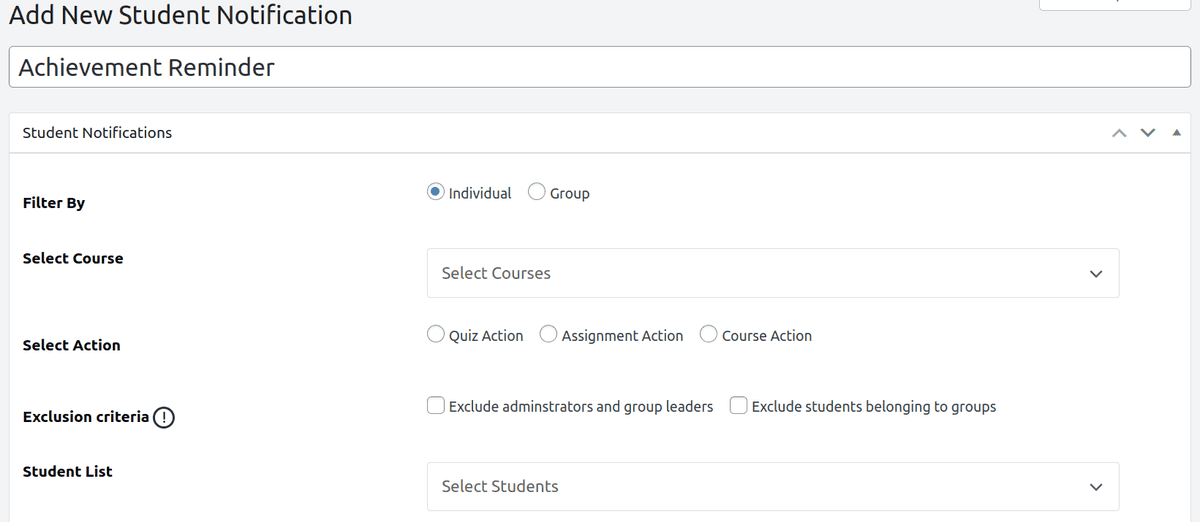Choose Course Action radio option
Image resolution: width=1200 pixels, height=522 pixels.
(x=709, y=335)
